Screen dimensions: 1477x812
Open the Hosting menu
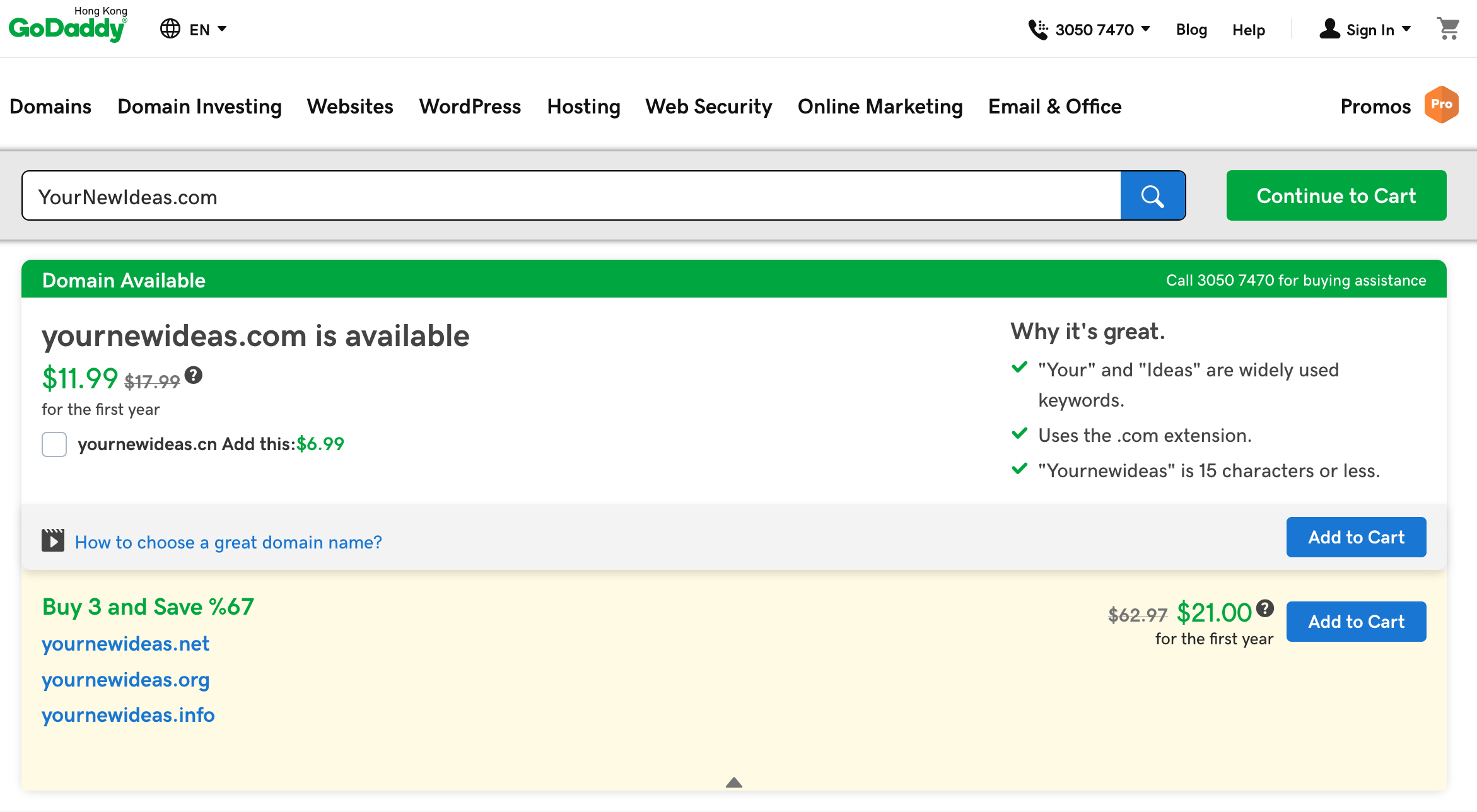(x=583, y=107)
